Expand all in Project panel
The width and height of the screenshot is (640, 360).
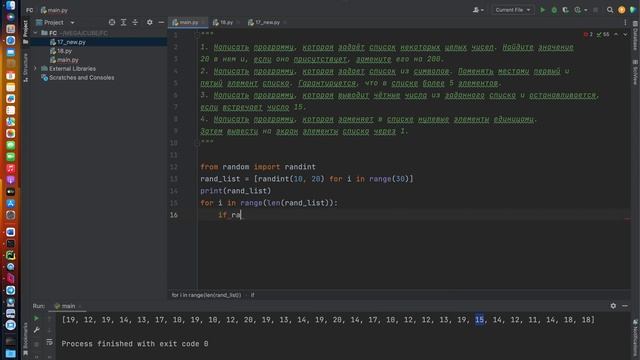tap(123, 22)
